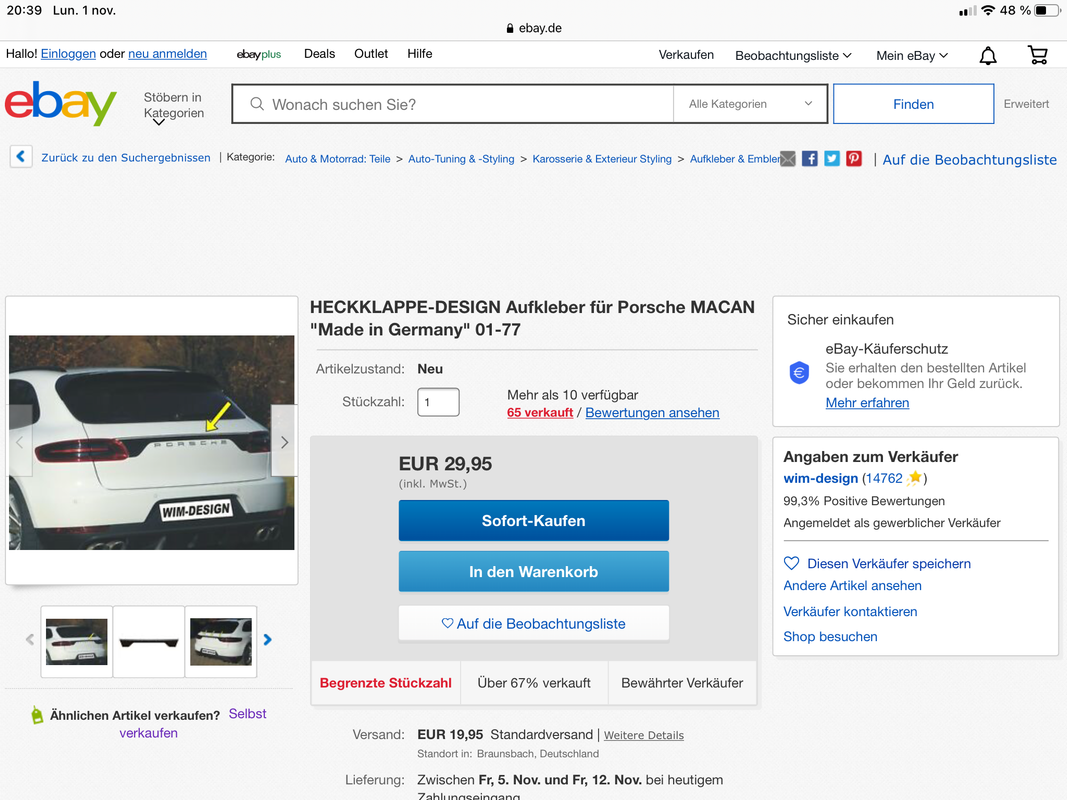This screenshot has width=1067, height=800.
Task: Open the Alle Kategorien dropdown
Action: 750,104
